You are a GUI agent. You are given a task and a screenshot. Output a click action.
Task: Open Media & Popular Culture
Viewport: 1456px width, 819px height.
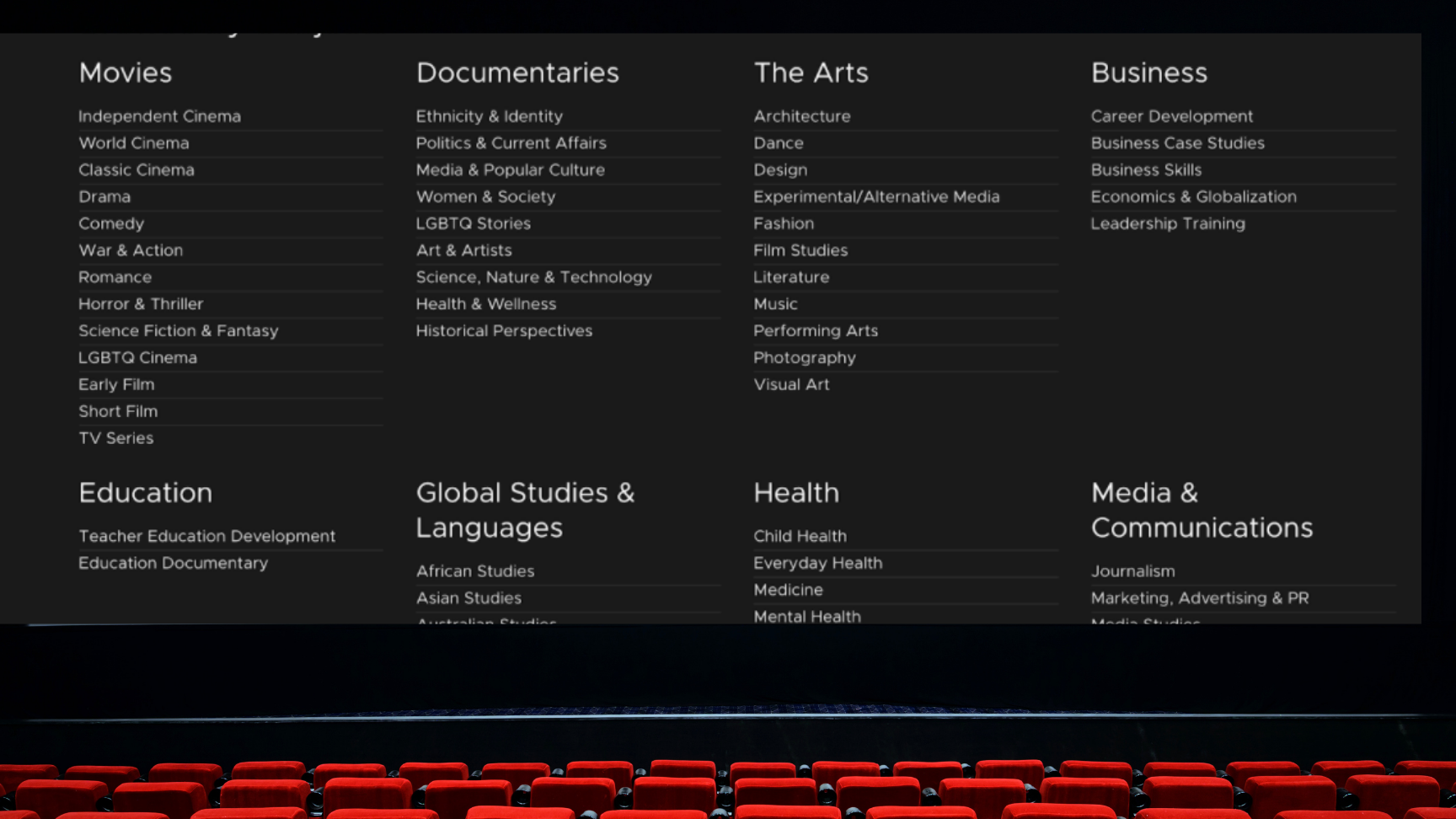point(510,170)
